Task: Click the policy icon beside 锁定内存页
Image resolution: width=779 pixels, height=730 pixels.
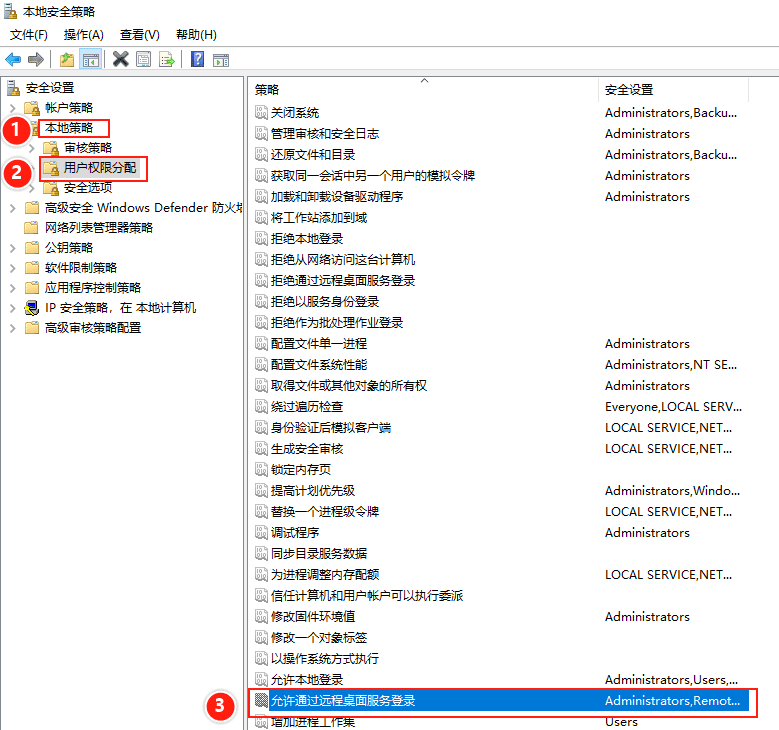Action: tap(261, 470)
